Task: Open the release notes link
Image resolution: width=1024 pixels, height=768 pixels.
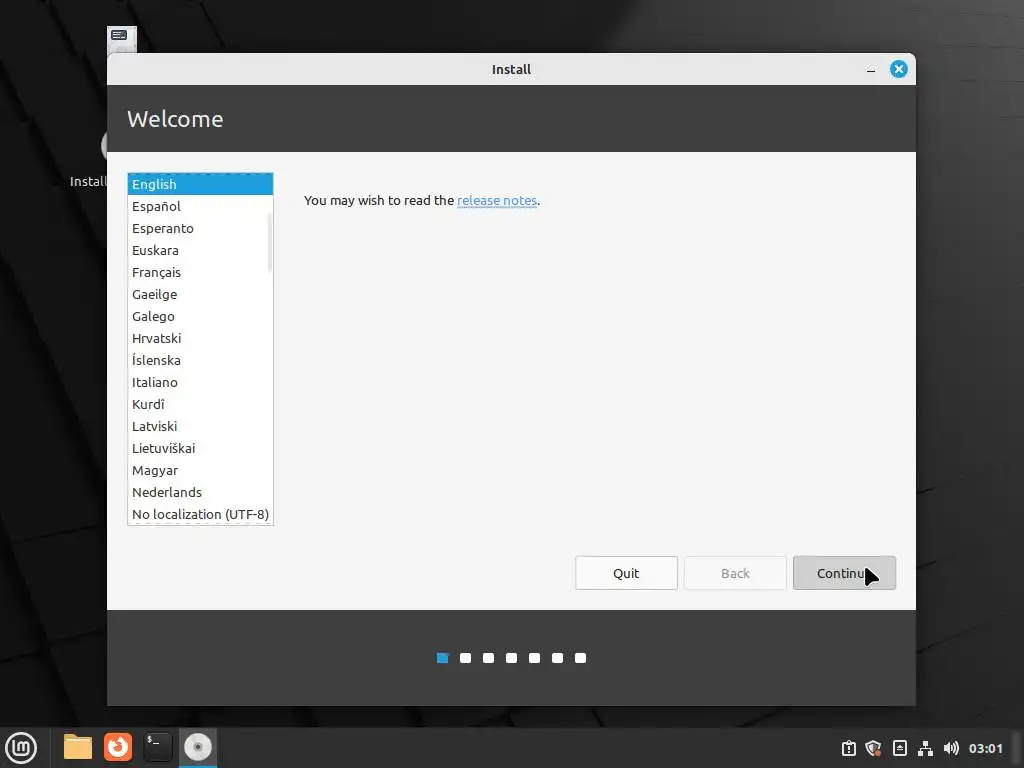Action: [497, 200]
